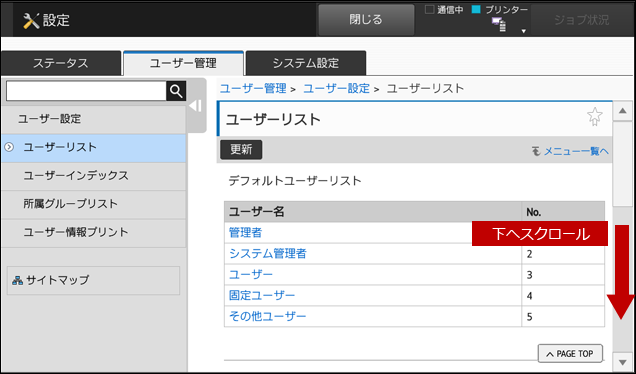636x374 pixels.
Task: Collapse the sidebar panel arrow
Action: pyautogui.click(x=196, y=106)
